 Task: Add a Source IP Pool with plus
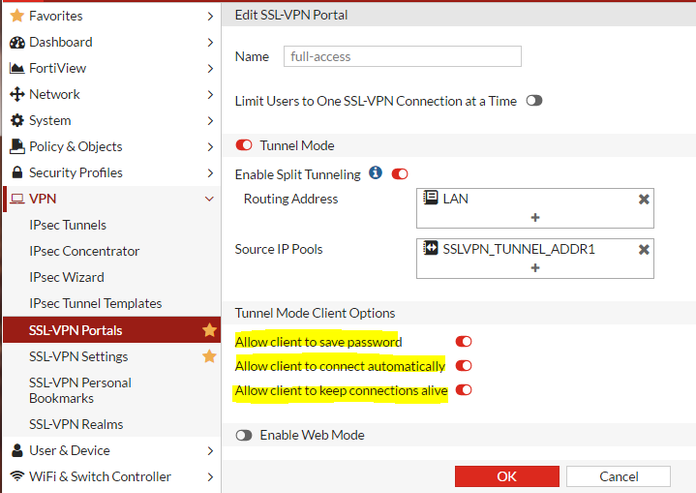coord(535,268)
